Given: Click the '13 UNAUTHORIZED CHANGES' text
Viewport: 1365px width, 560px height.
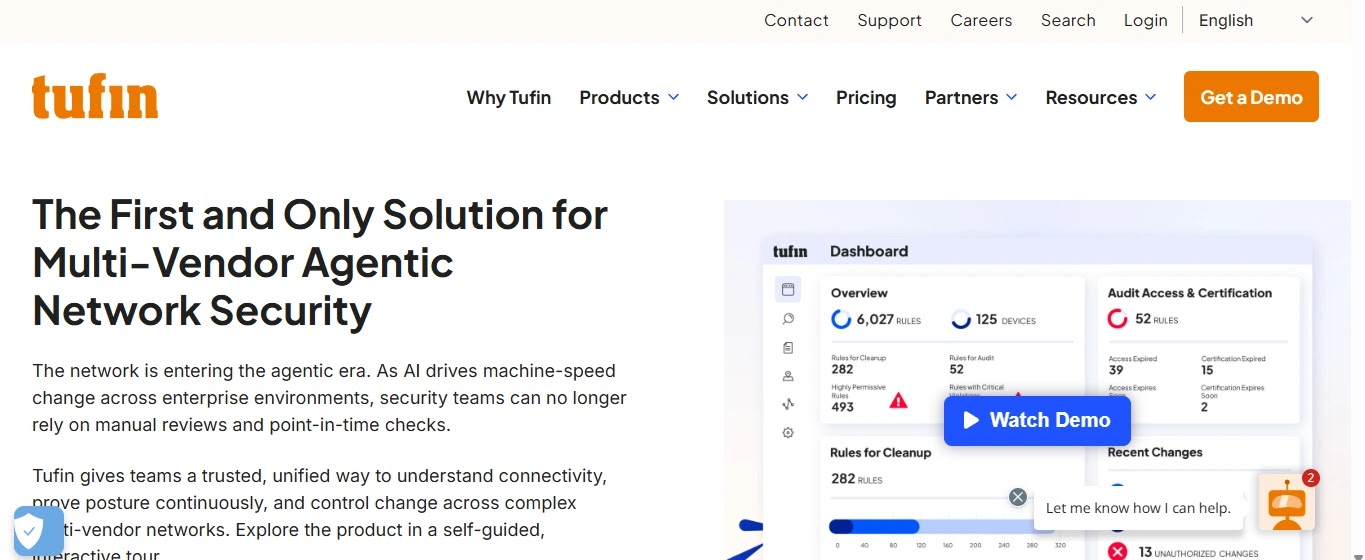Looking at the screenshot, I should click(1198, 552).
